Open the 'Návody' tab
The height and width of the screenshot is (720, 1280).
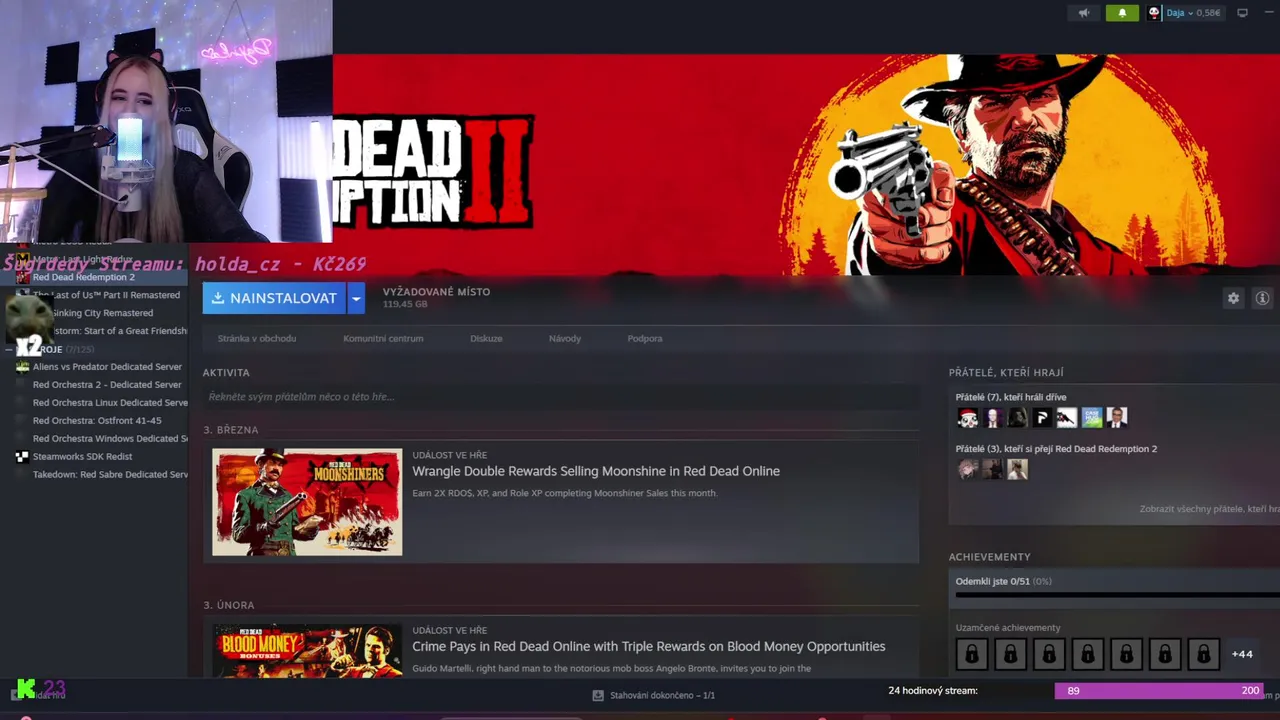[x=565, y=338]
